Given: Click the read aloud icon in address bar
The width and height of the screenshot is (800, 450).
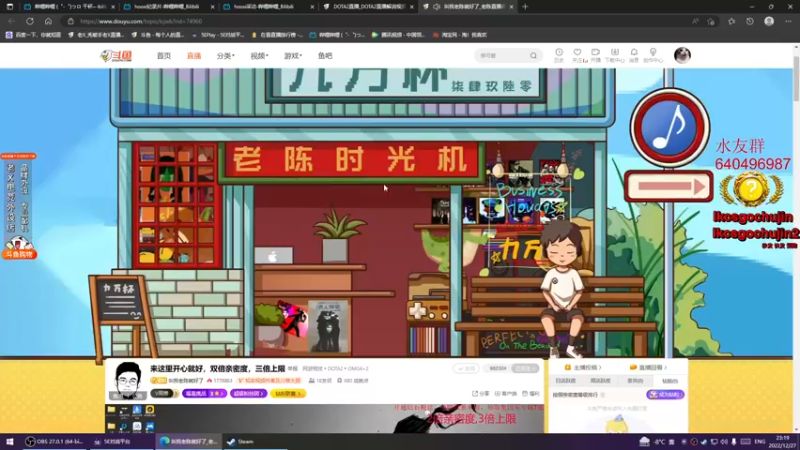Looking at the screenshot, I should tap(695, 21).
